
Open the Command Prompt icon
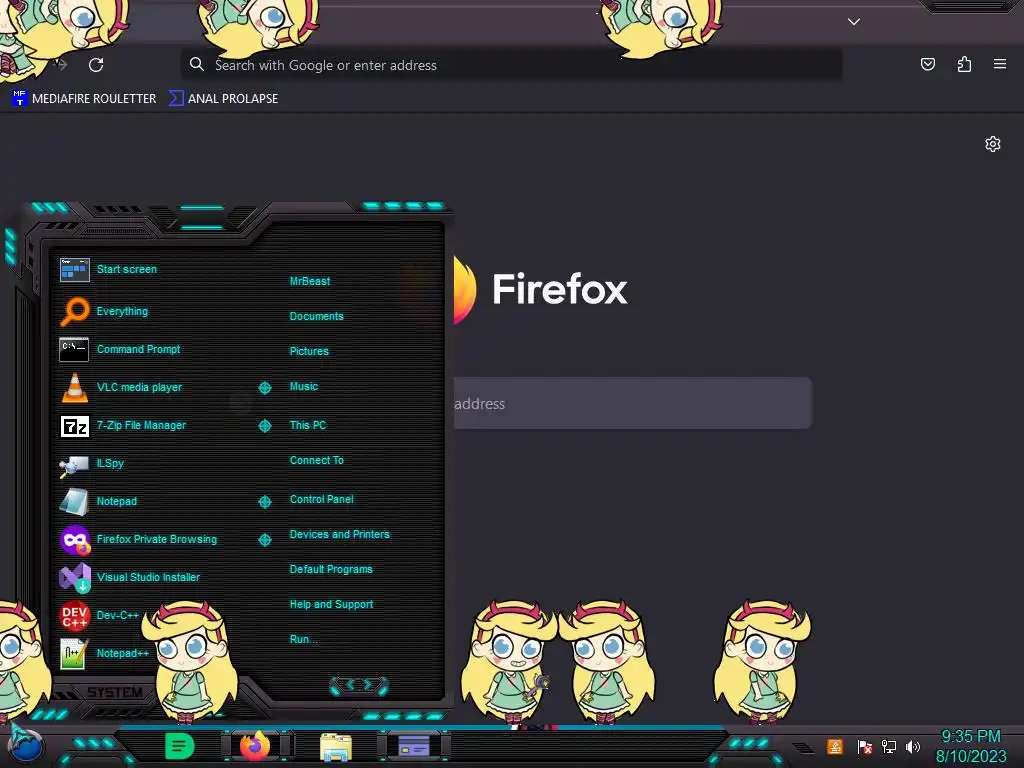pos(74,349)
